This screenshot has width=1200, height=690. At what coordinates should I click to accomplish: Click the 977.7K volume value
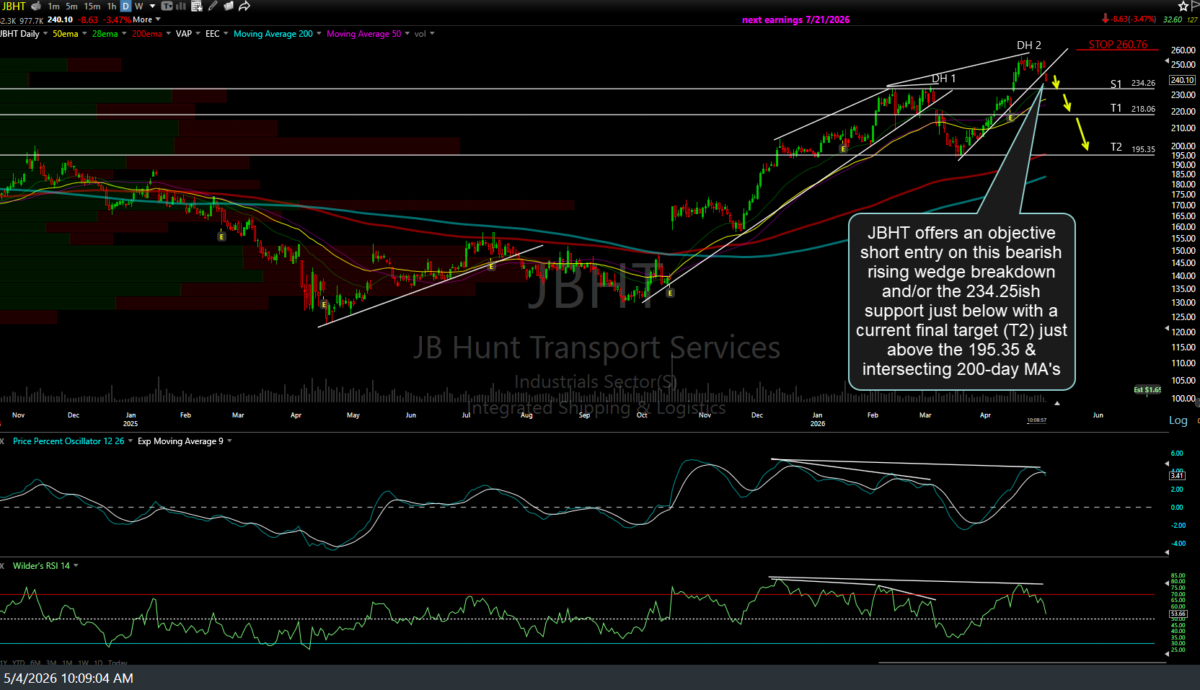[x=31, y=21]
